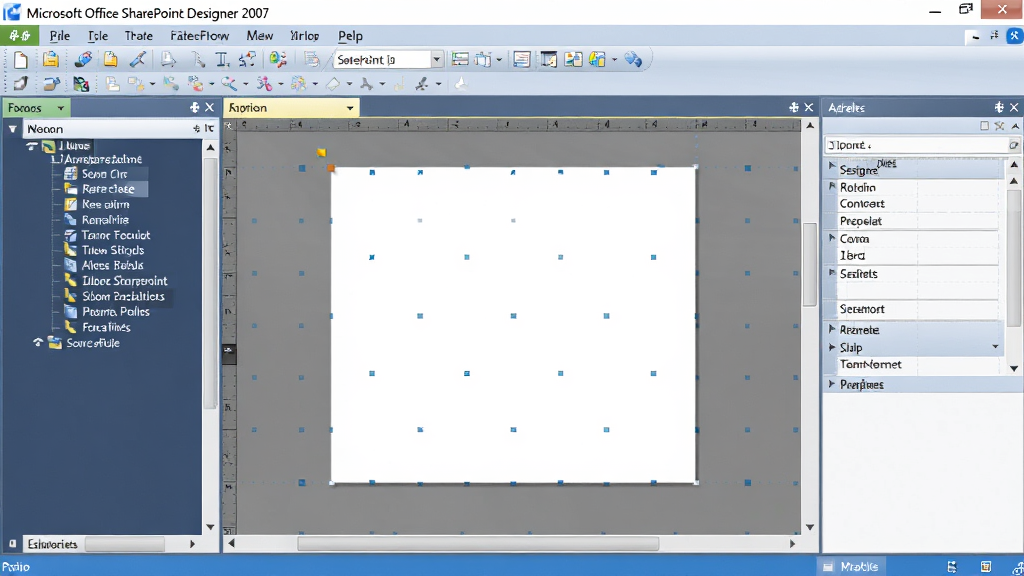The width and height of the screenshot is (1024, 576).
Task: Open the Pjle menu
Action: [x=59, y=36]
